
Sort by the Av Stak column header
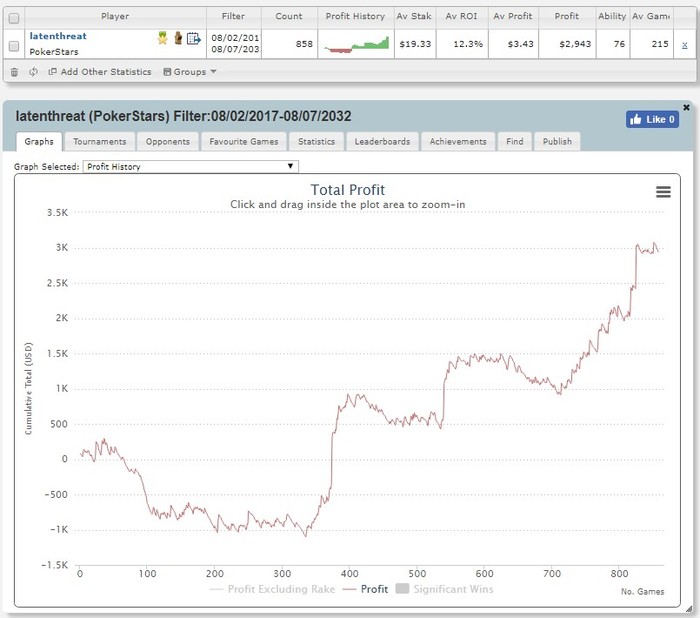point(414,17)
